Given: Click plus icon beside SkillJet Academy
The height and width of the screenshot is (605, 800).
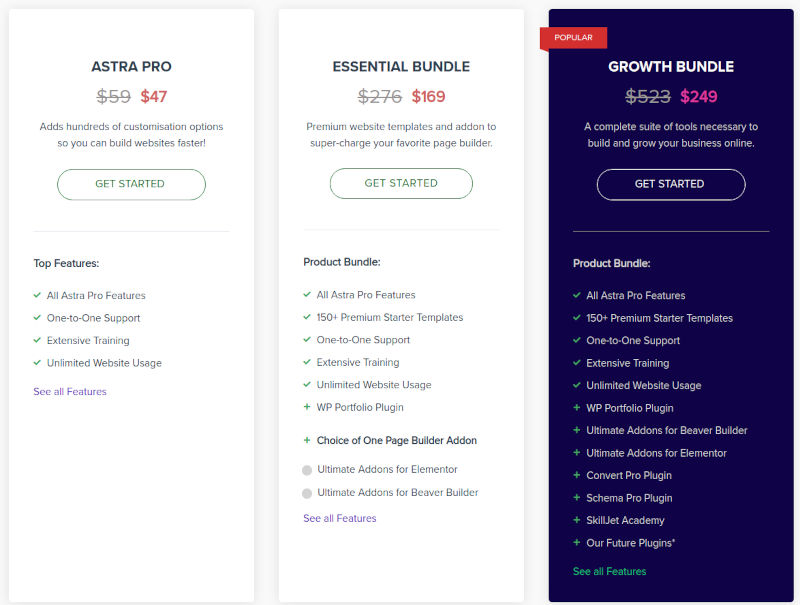Looking at the screenshot, I should 577,520.
